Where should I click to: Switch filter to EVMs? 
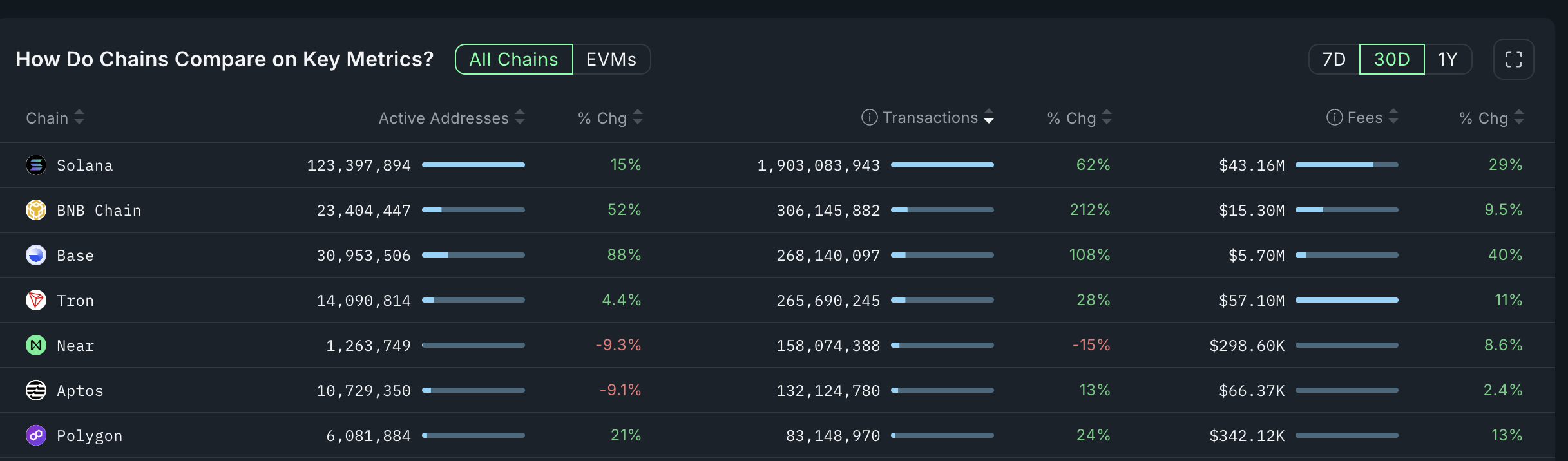point(611,59)
